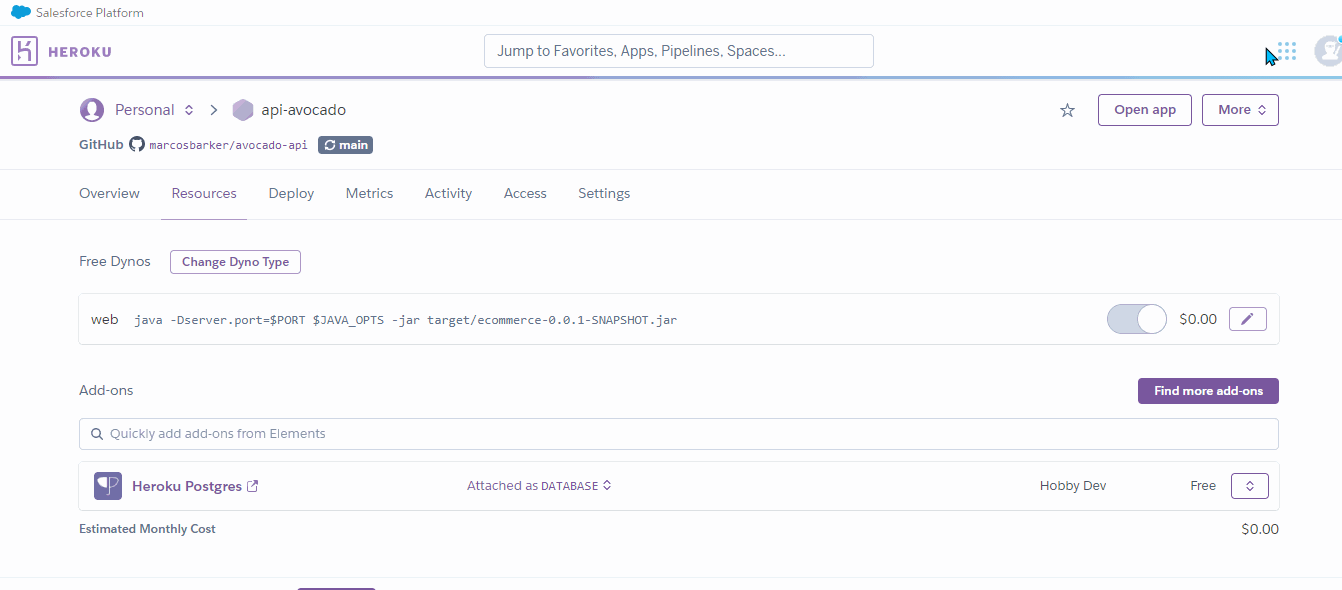Open the Metrics tab

pos(369,194)
